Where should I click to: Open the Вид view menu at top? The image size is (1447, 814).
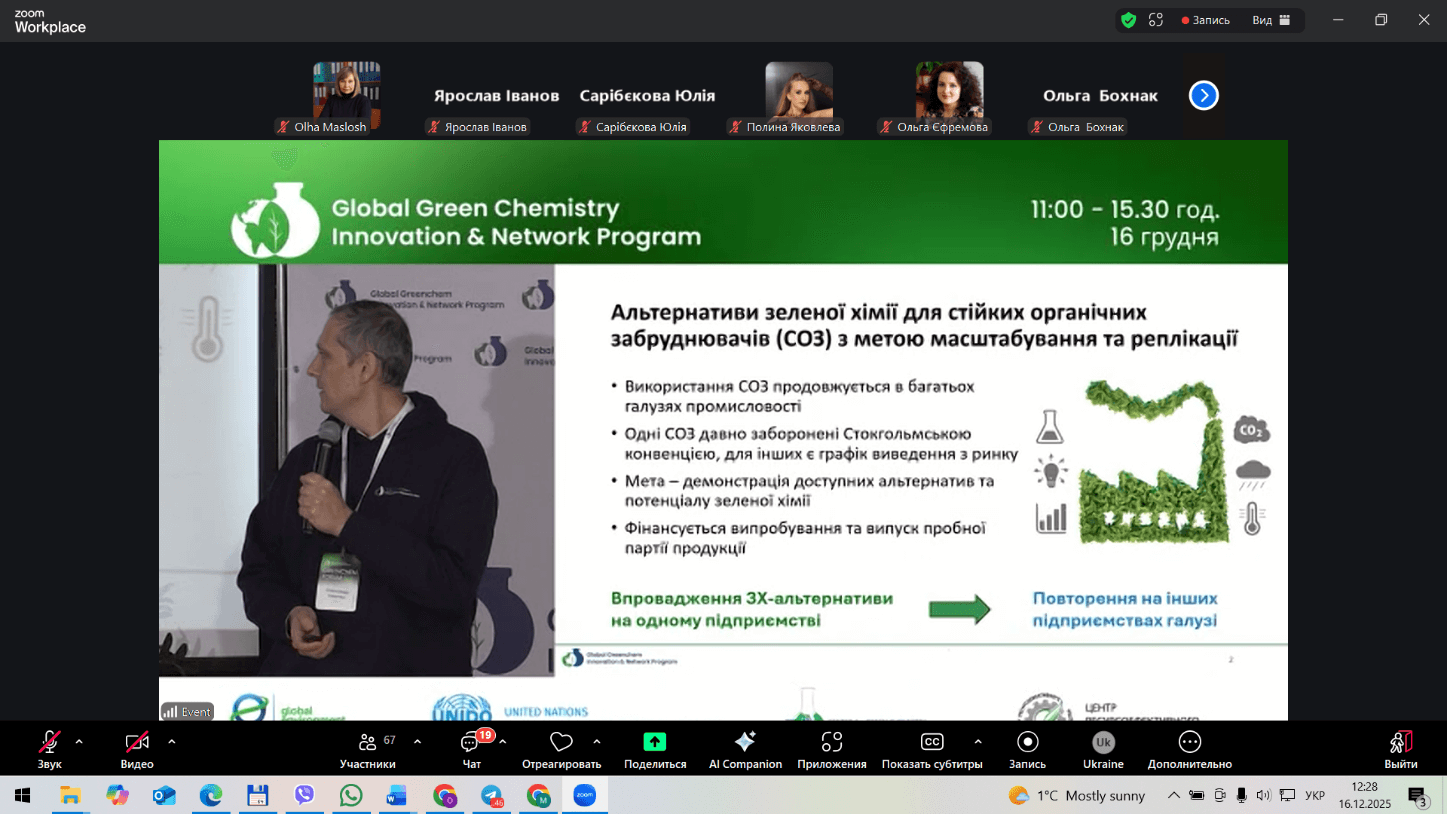click(1271, 20)
